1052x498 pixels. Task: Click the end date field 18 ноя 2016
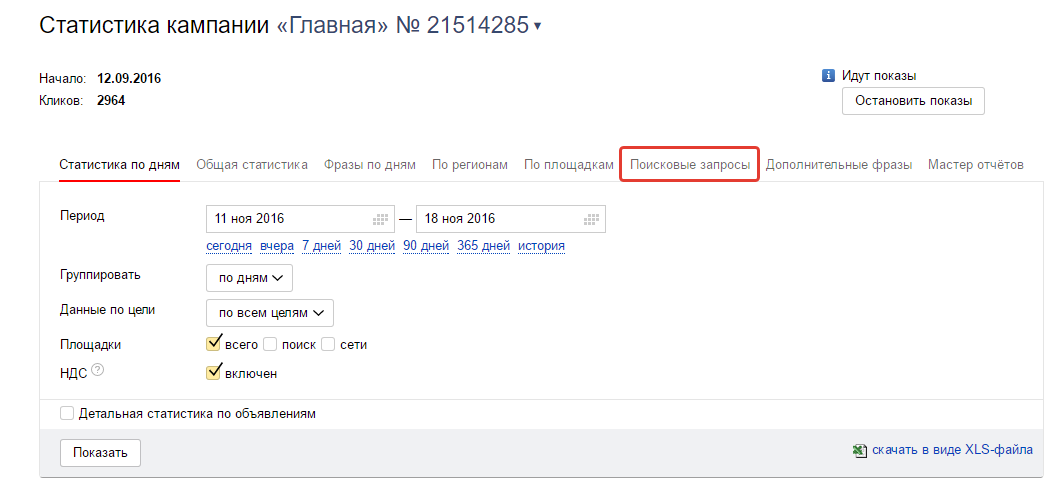tap(511, 219)
